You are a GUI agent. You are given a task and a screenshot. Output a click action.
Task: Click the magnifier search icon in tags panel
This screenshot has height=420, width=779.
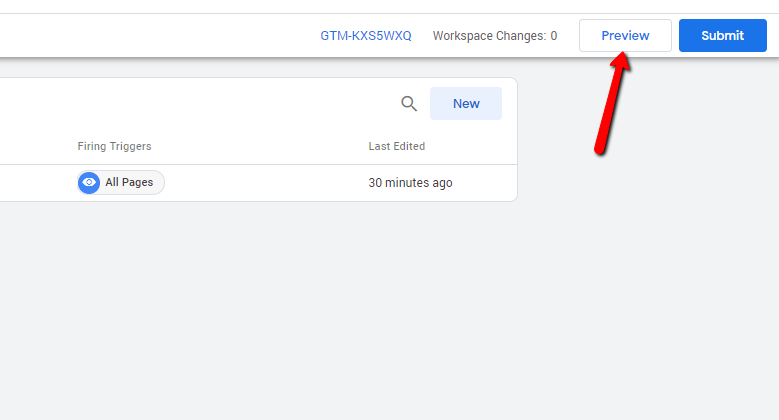coord(408,103)
